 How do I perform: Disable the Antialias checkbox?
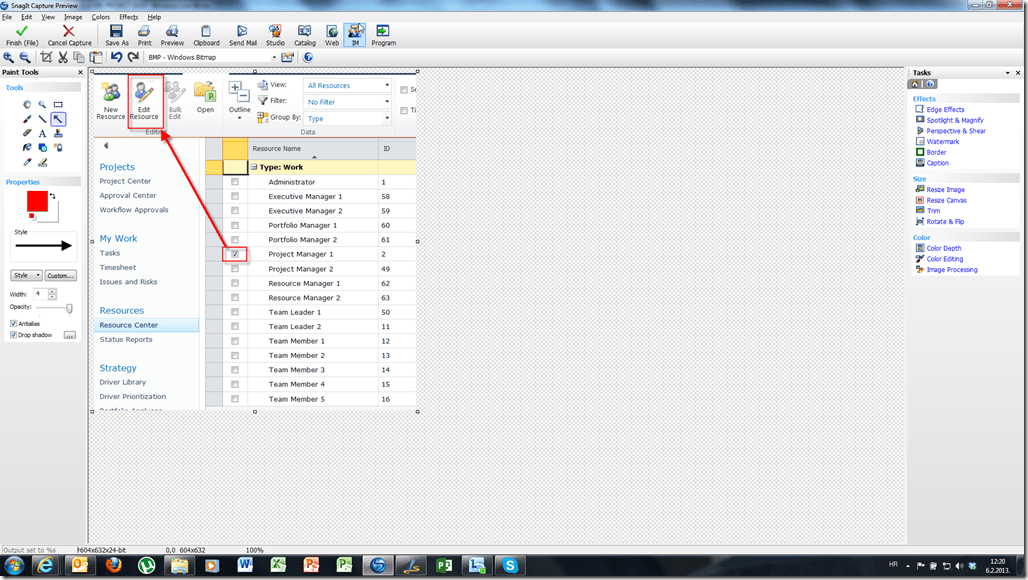13,323
